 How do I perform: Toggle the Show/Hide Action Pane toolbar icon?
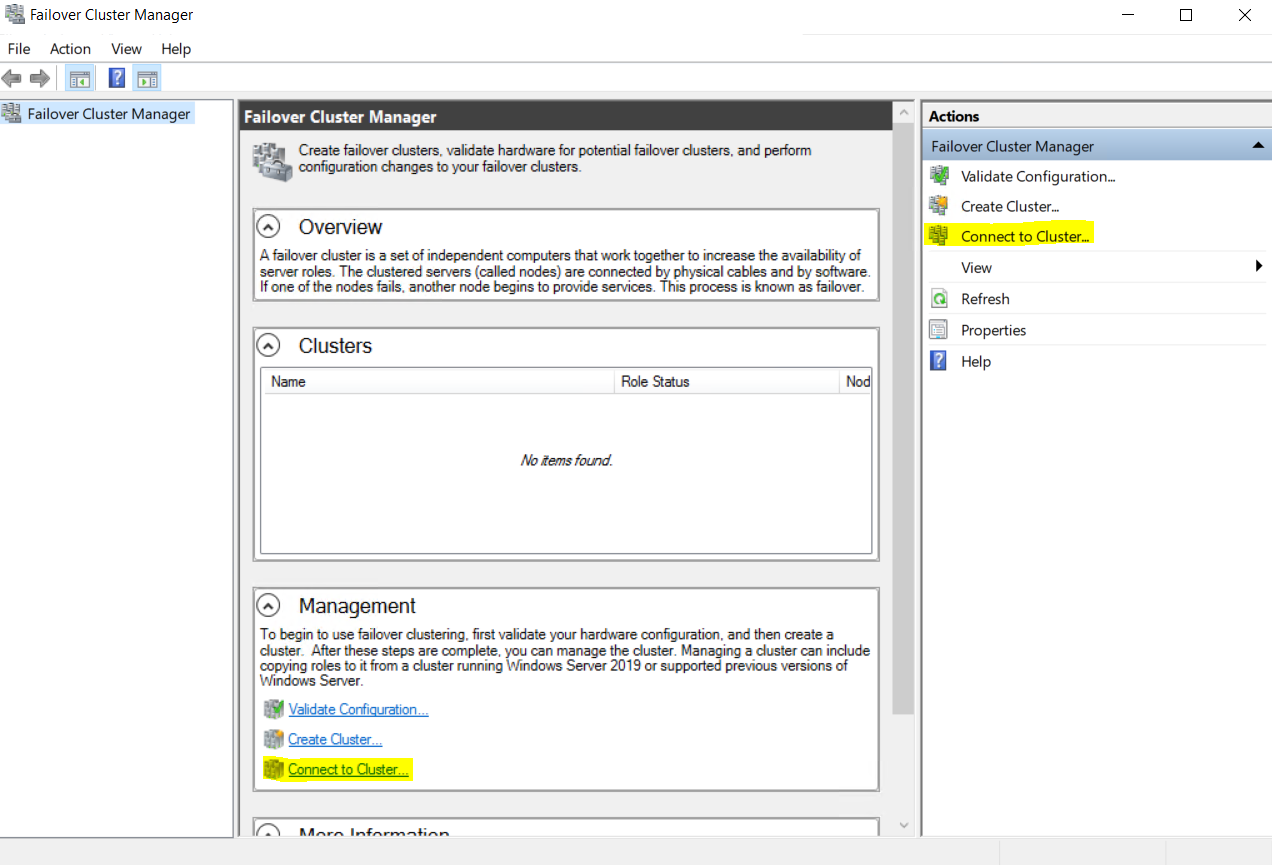147,78
